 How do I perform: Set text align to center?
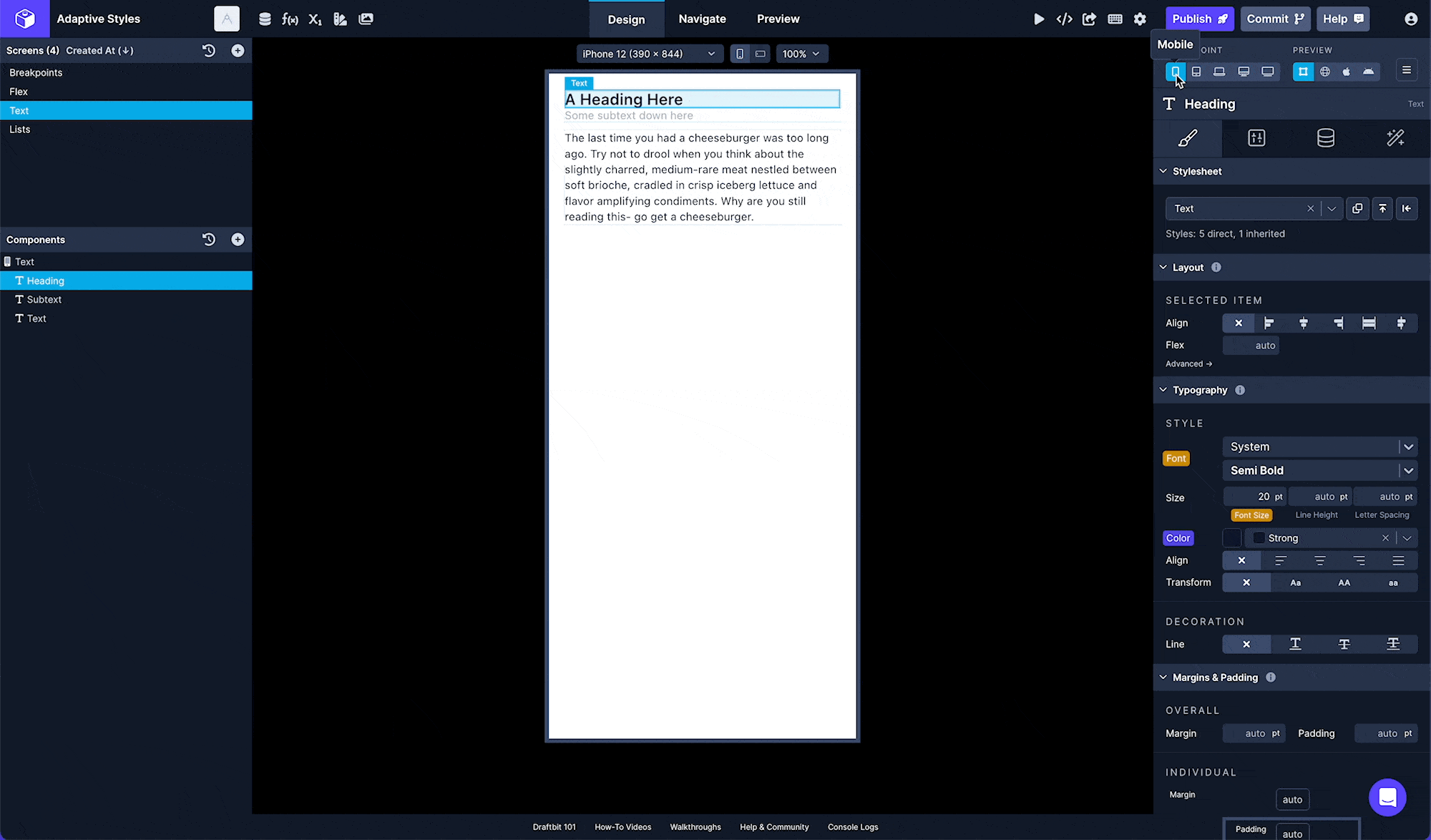click(x=1319, y=561)
